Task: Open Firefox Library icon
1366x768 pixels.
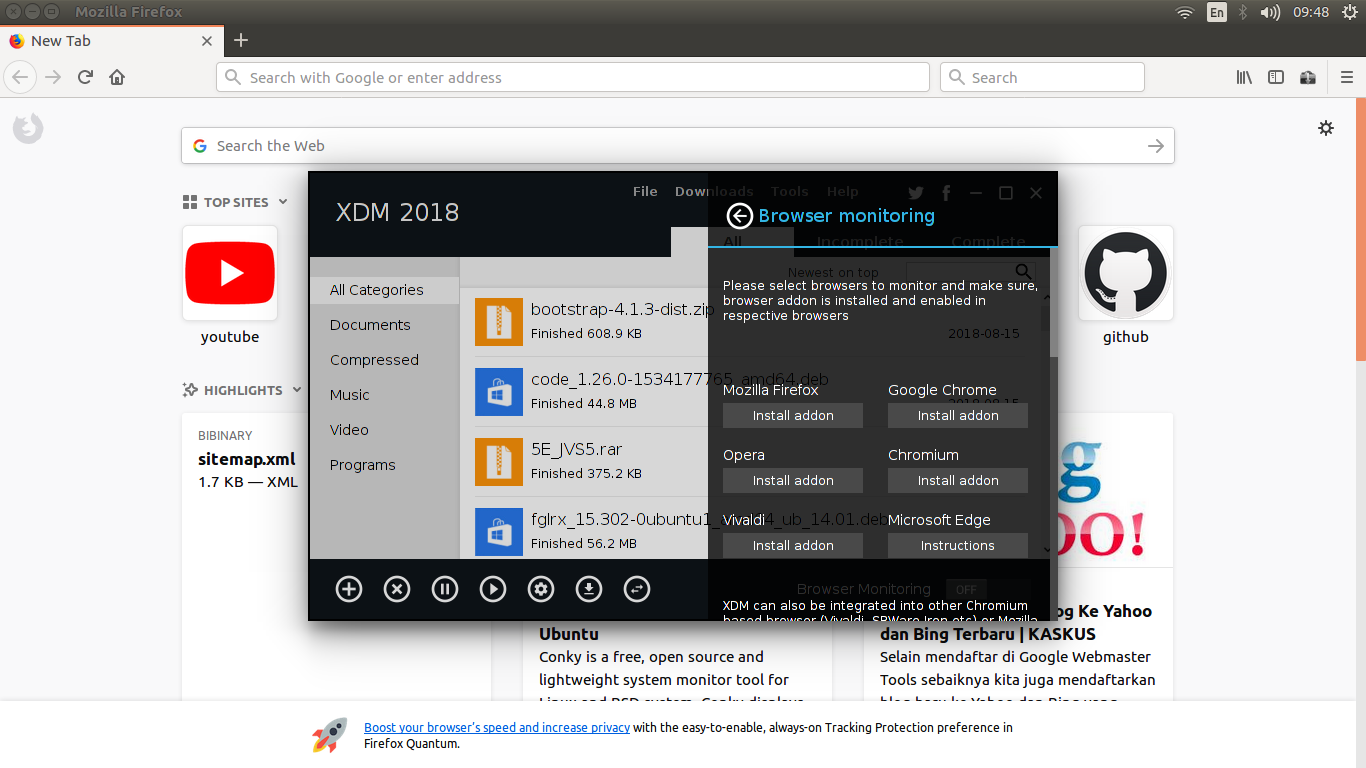Action: pyautogui.click(x=1244, y=77)
